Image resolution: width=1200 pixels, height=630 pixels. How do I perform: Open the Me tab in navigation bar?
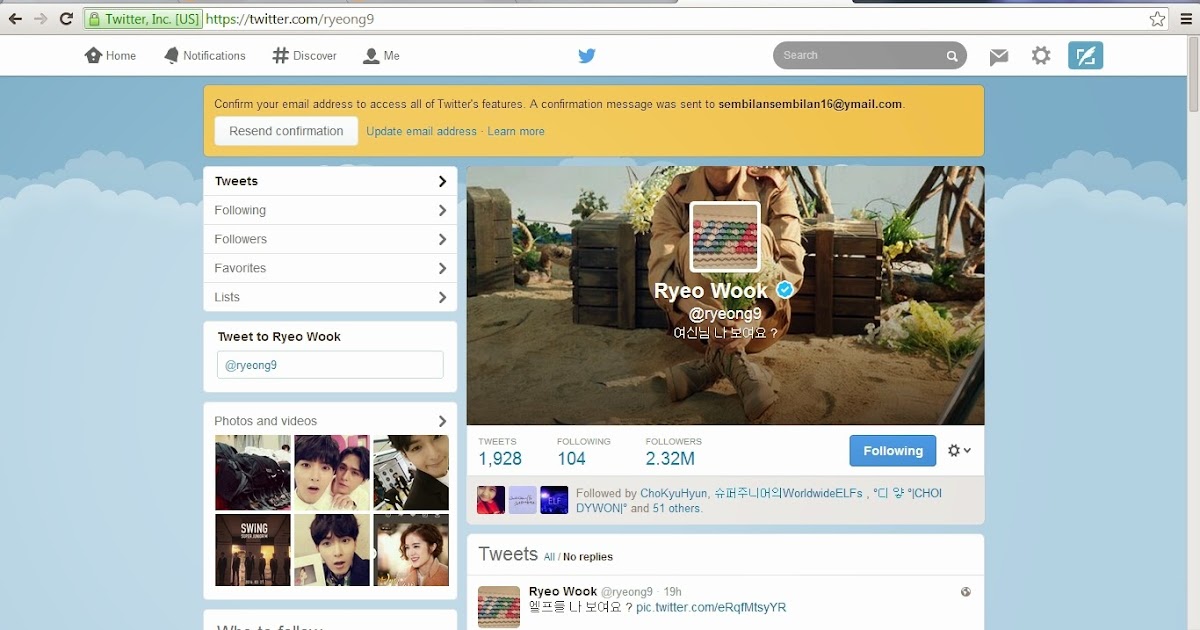(381, 56)
